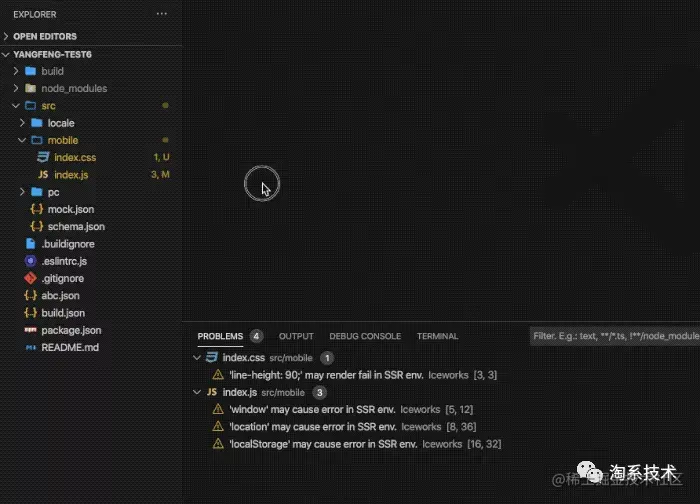
Task: Click the build folder icon
Action: coord(30,71)
